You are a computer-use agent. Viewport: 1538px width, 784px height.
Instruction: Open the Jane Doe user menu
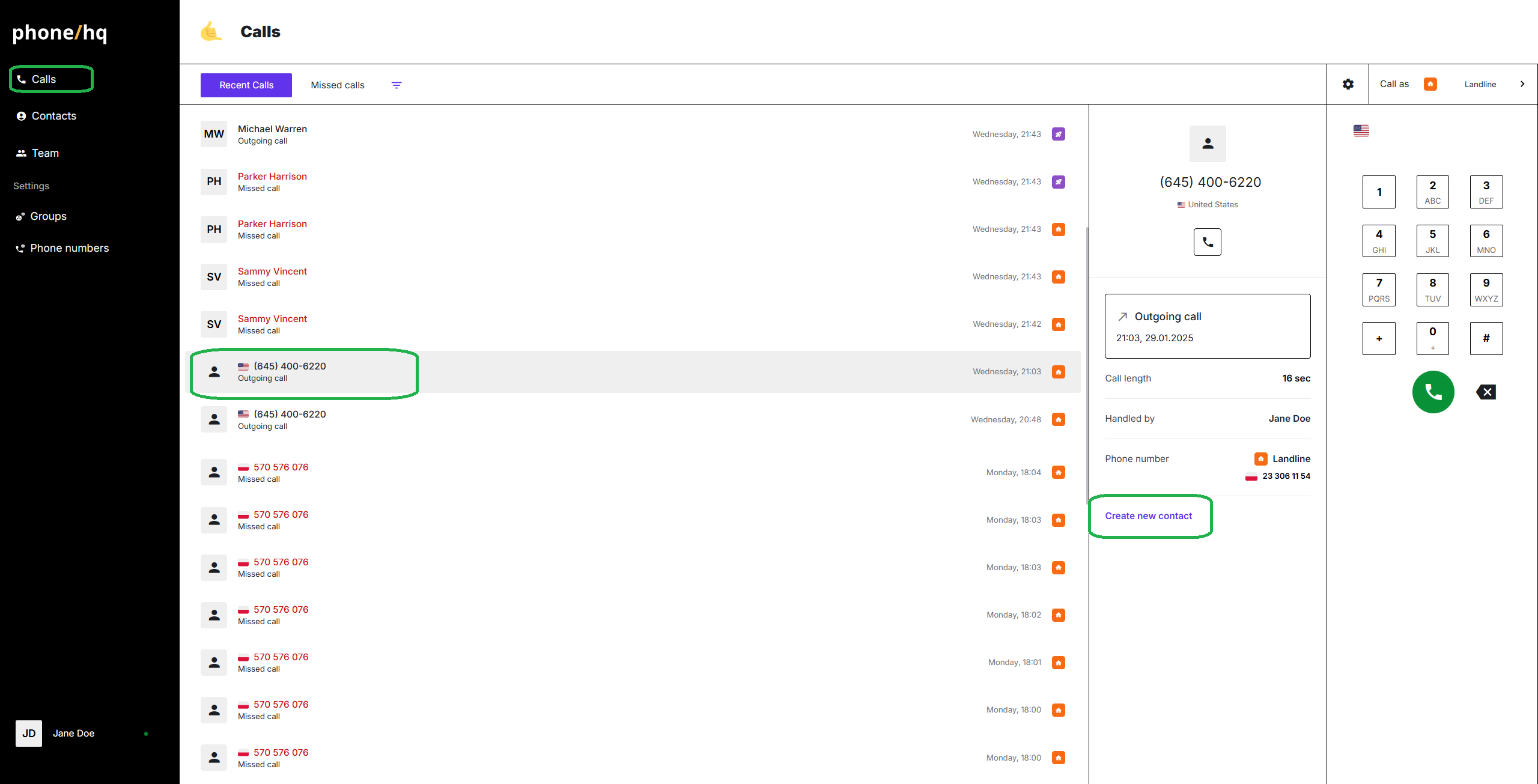(x=73, y=733)
